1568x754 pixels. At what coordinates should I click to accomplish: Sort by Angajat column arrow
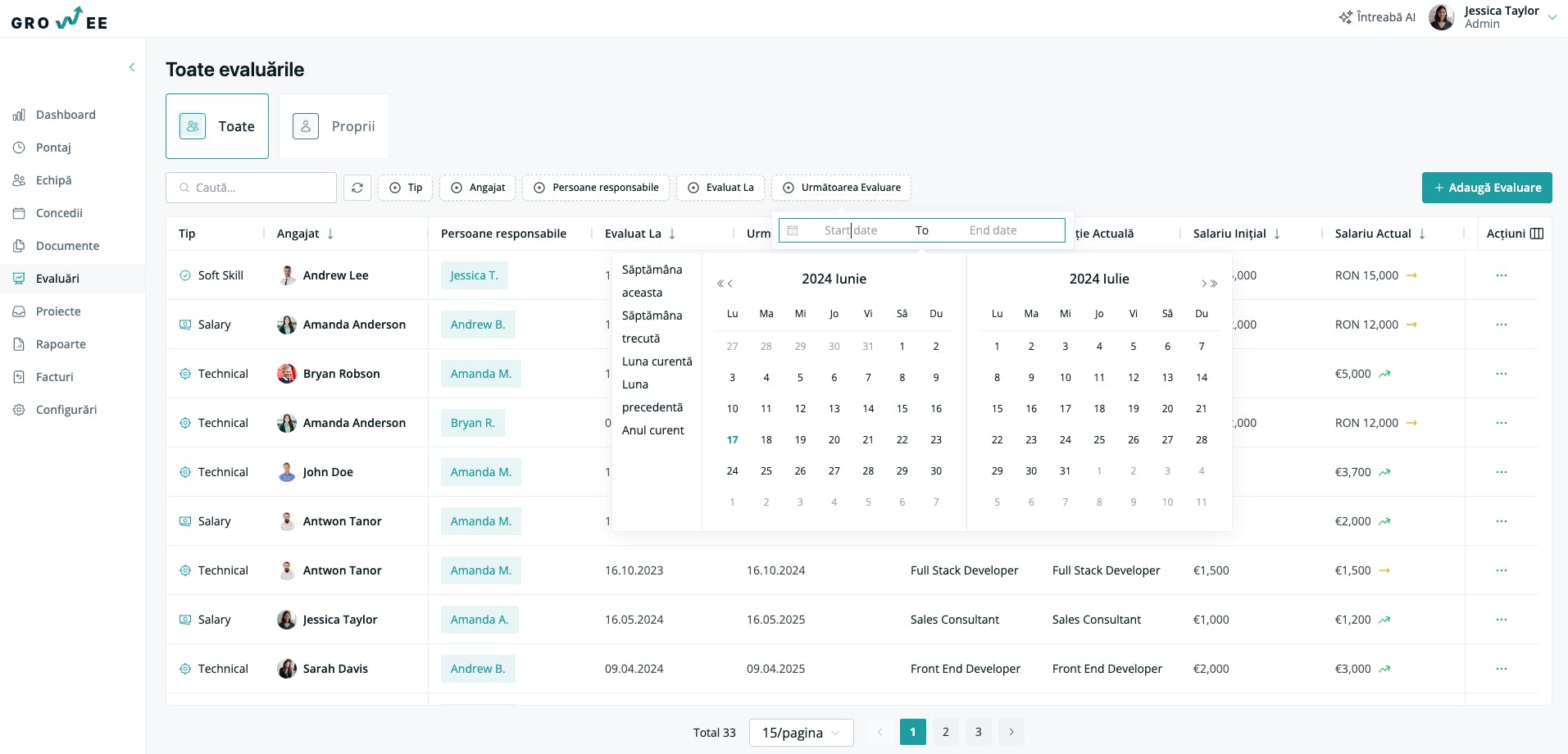(330, 234)
